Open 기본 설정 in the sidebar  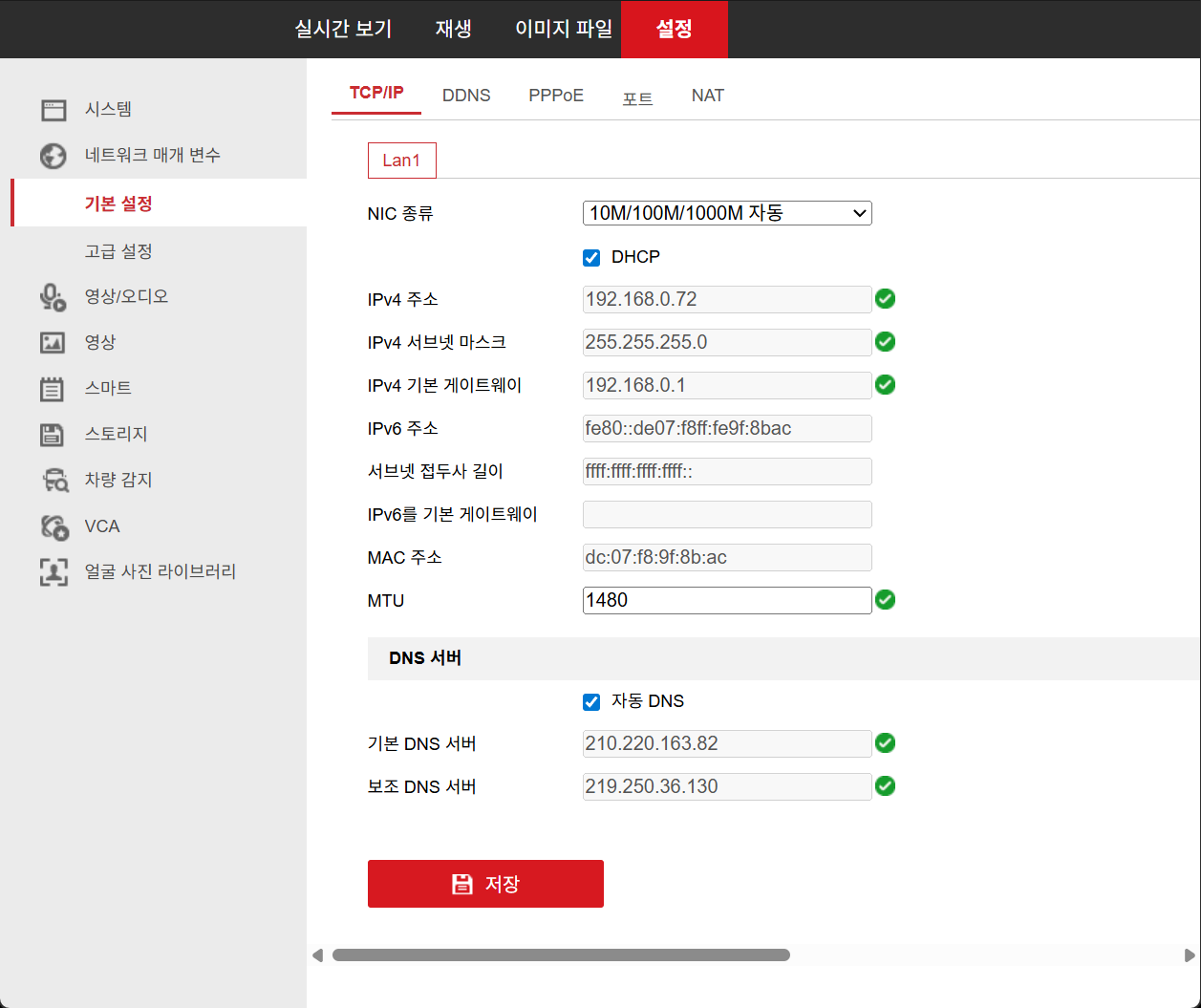(x=159, y=204)
